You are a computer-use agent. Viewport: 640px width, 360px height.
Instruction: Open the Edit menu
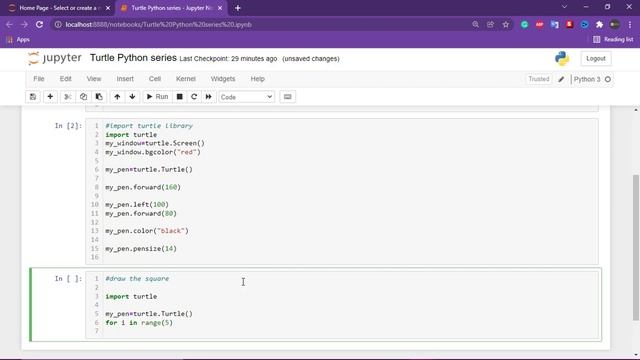point(65,79)
